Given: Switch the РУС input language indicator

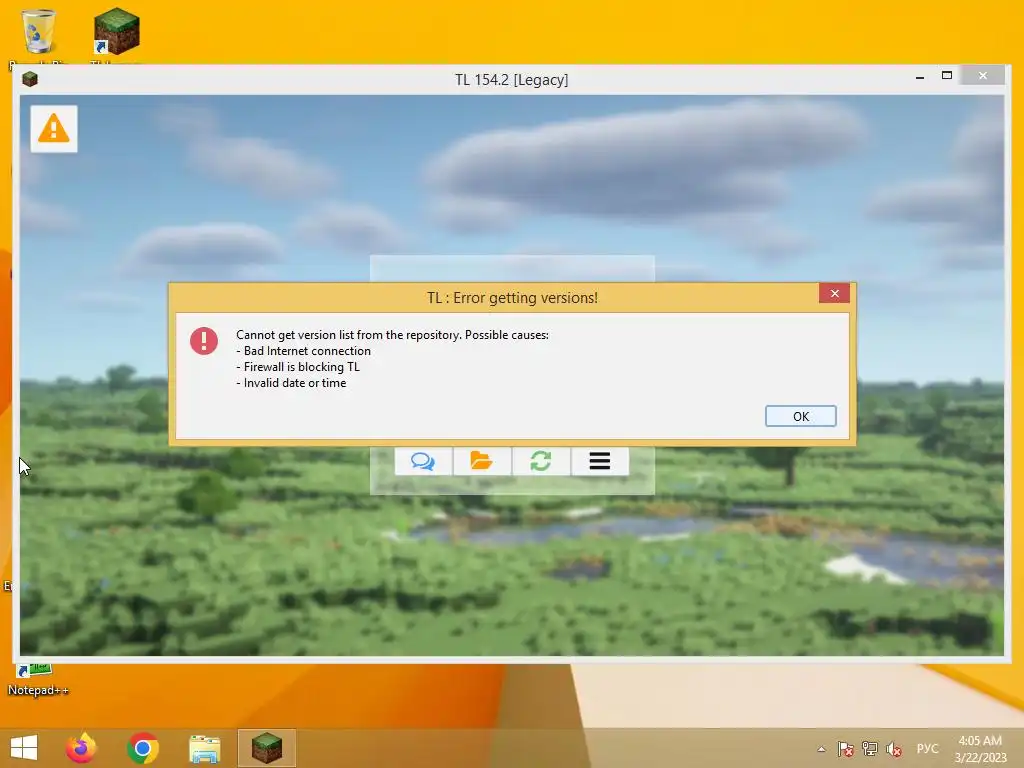Looking at the screenshot, I should pos(927,749).
